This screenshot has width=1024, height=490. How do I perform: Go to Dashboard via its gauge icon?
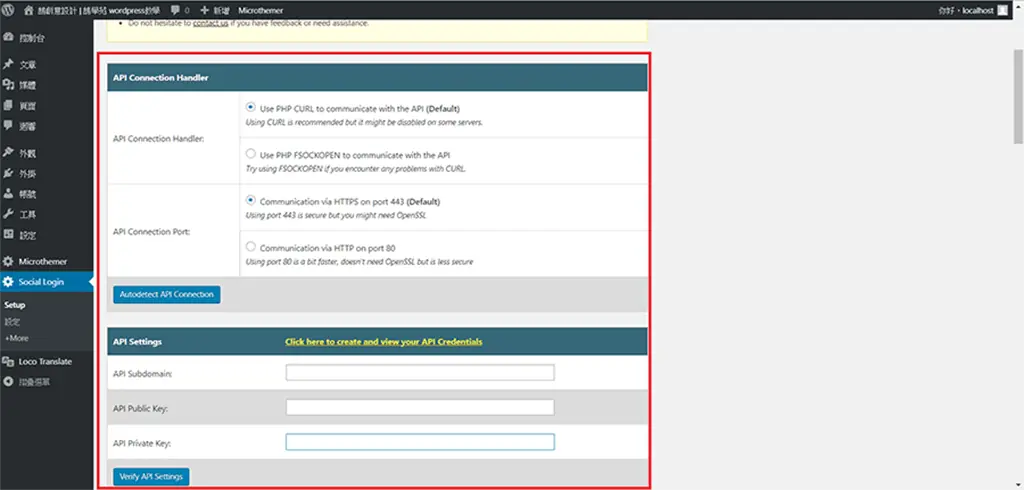pyautogui.click(x=8, y=38)
